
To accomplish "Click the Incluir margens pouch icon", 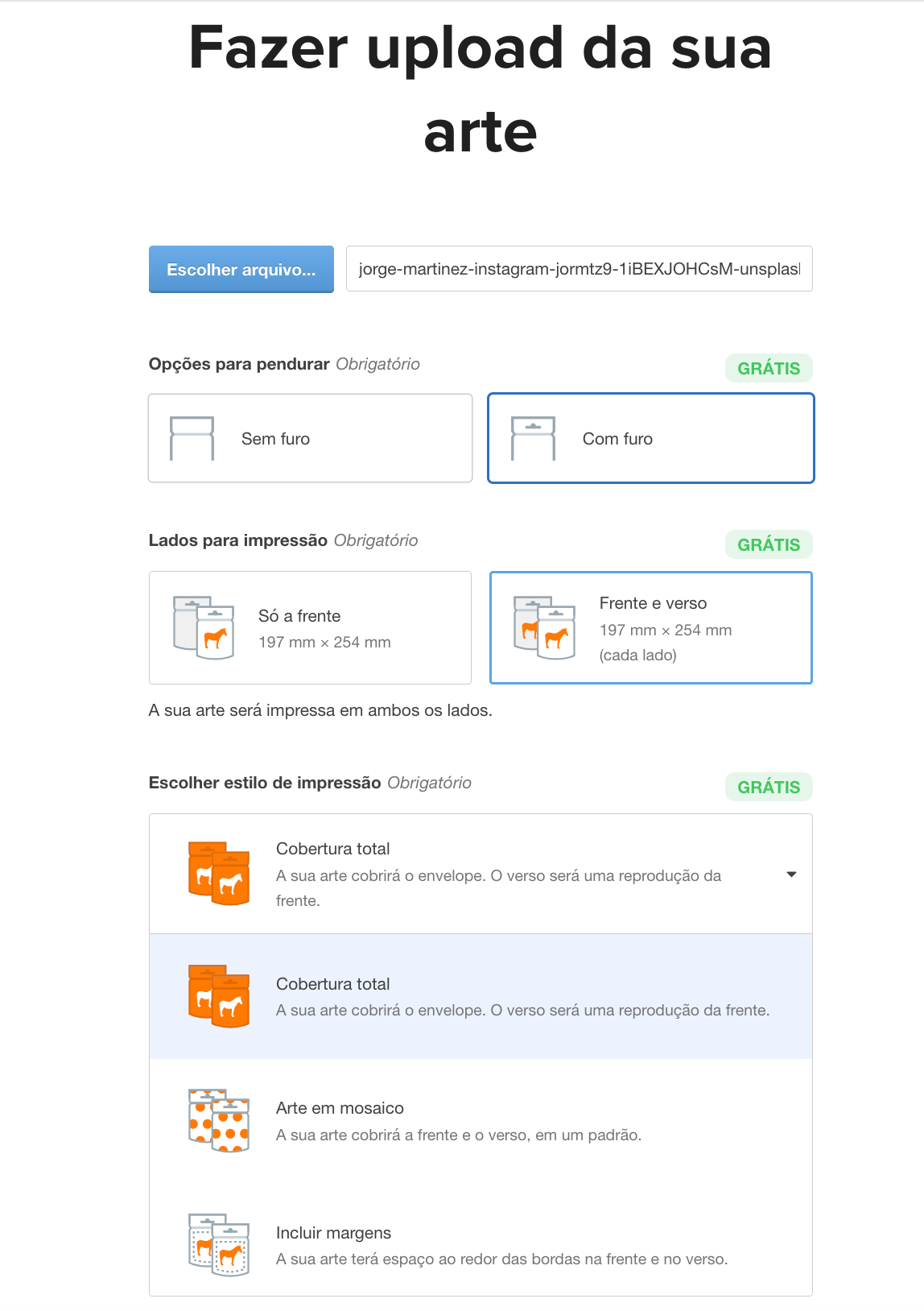I will [219, 1245].
